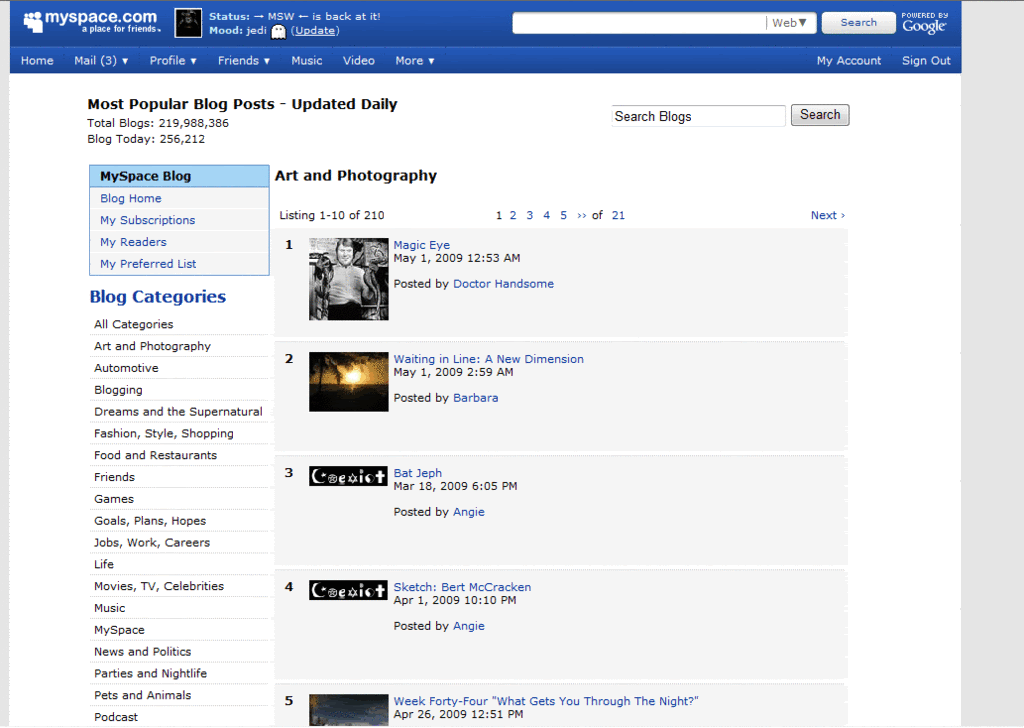Select Movies, TV, Celebrities category
1024x728 pixels.
159,586
